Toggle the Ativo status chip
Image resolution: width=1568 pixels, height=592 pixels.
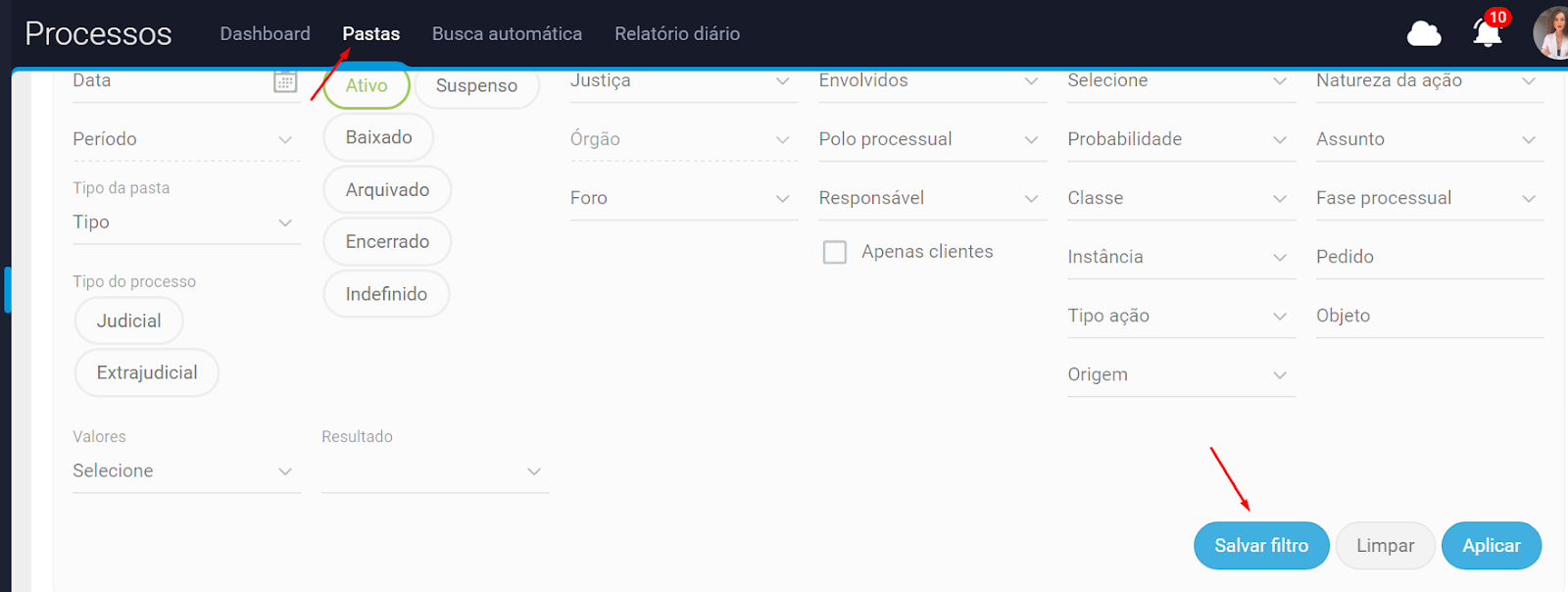tap(367, 86)
